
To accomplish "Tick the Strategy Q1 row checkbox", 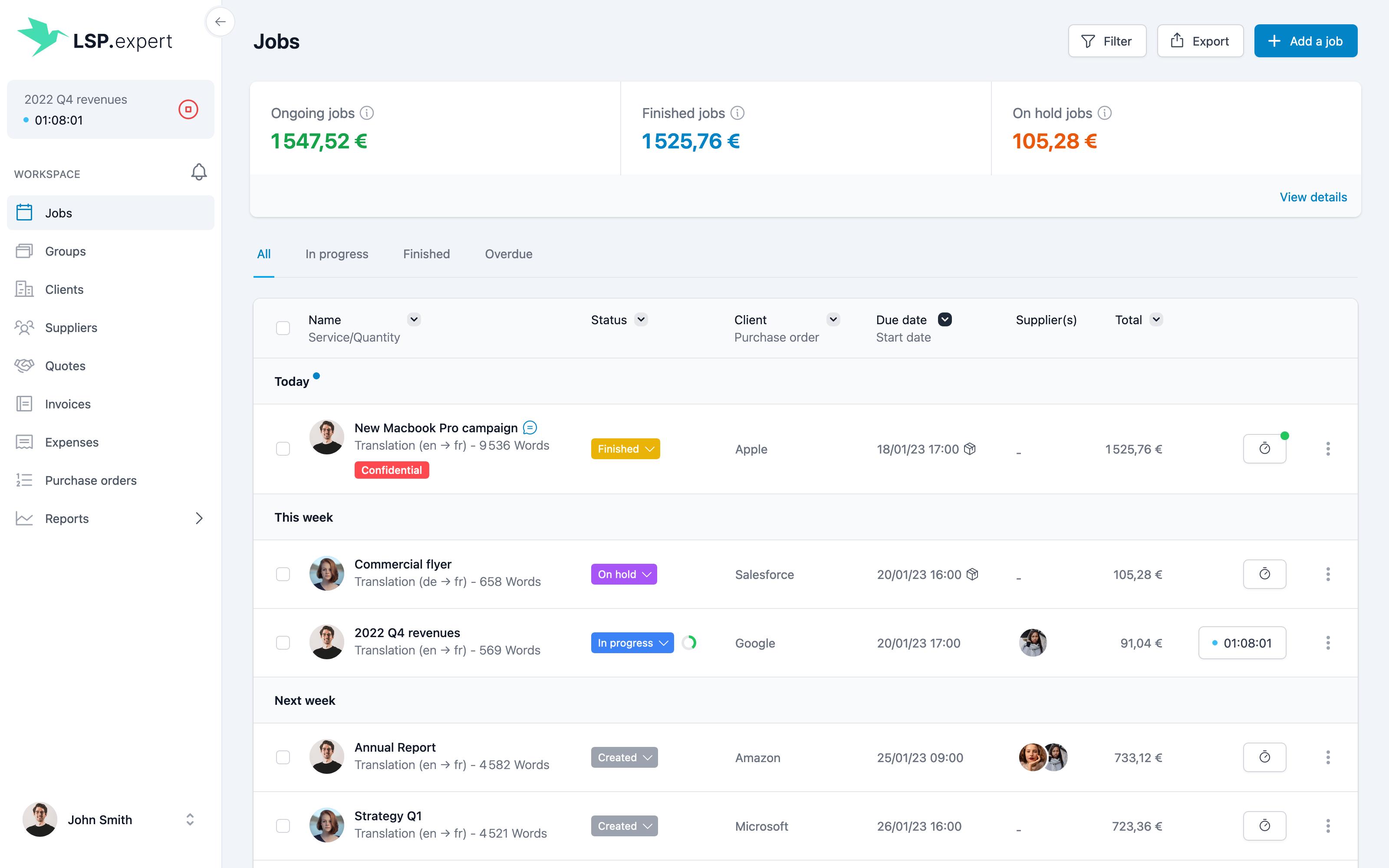I will pyautogui.click(x=283, y=825).
